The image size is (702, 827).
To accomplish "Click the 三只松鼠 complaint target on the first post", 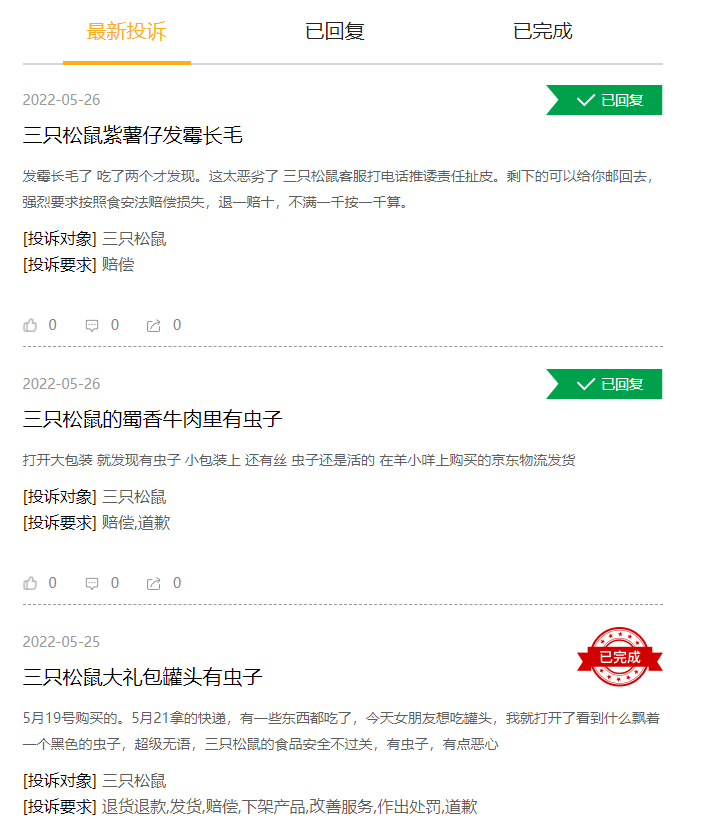I will pos(134,239).
